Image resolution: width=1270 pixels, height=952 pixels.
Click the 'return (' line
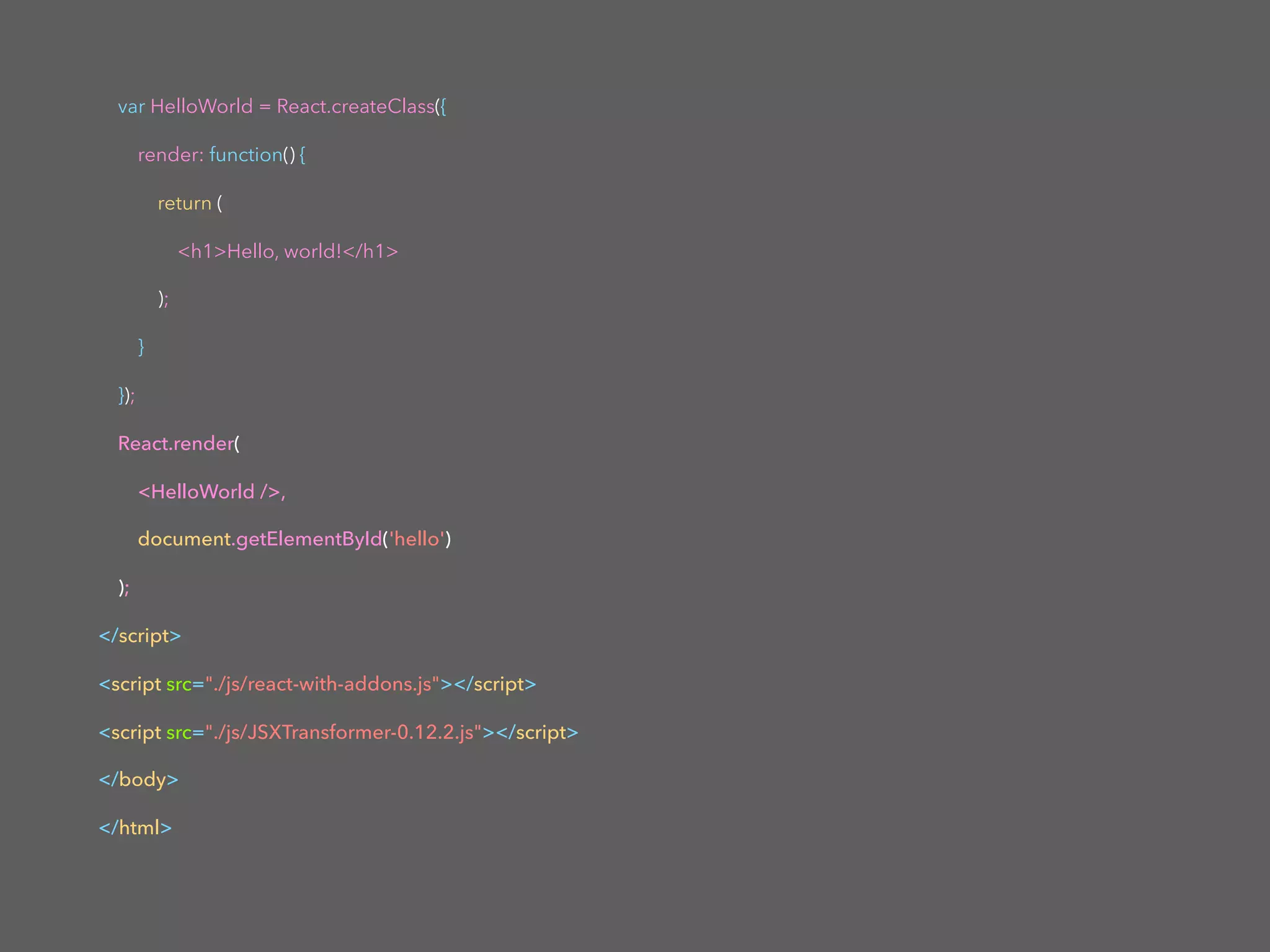click(190, 203)
